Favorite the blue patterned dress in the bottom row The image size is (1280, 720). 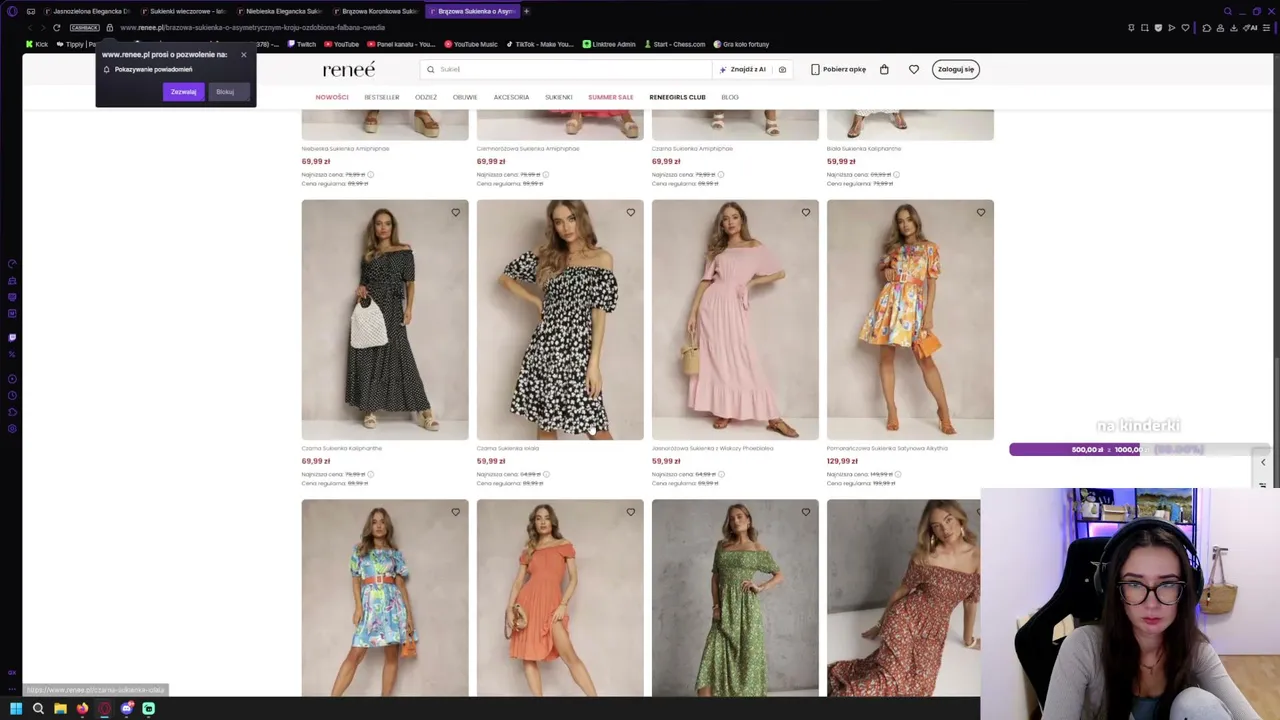455,512
